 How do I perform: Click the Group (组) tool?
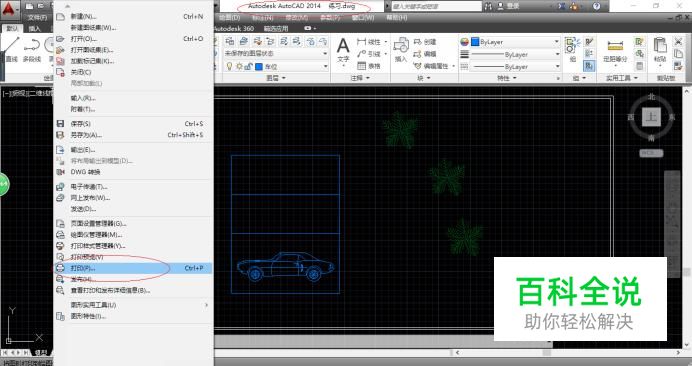click(x=572, y=49)
